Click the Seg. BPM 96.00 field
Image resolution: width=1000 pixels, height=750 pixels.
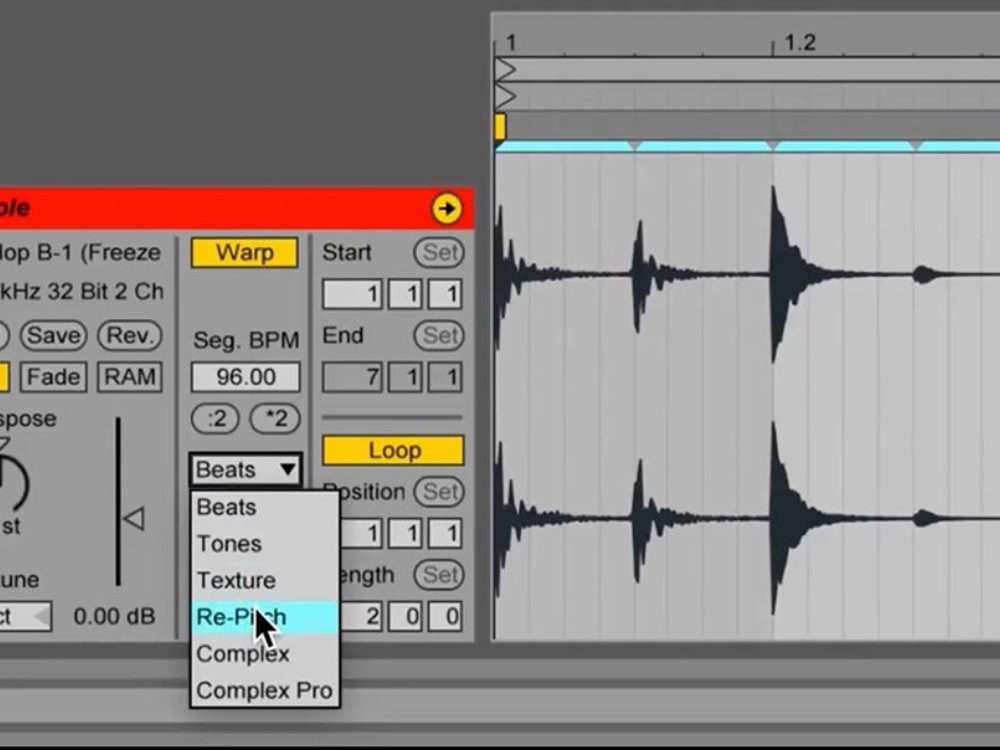pyautogui.click(x=246, y=377)
